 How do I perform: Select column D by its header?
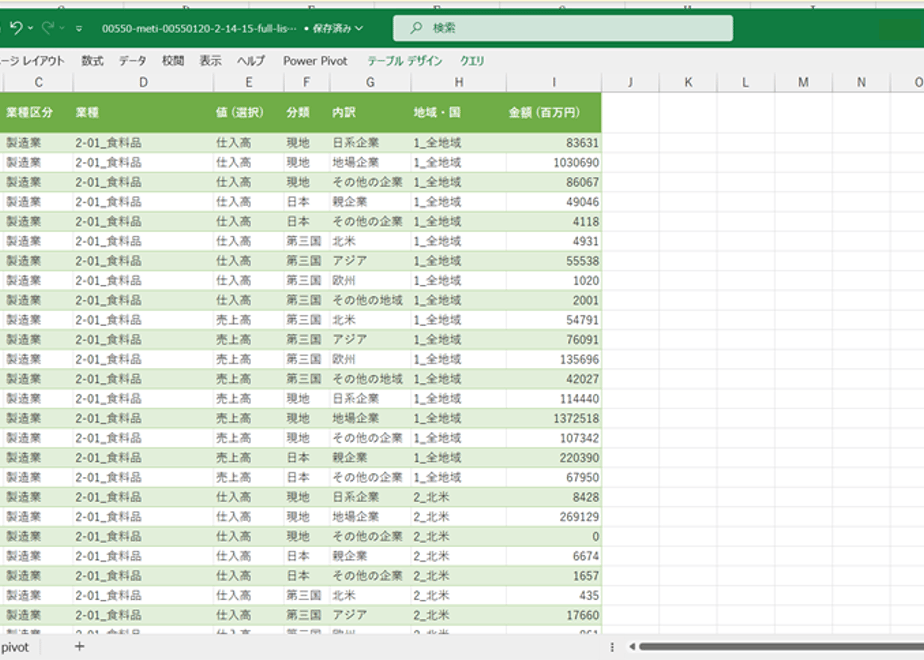[x=143, y=82]
